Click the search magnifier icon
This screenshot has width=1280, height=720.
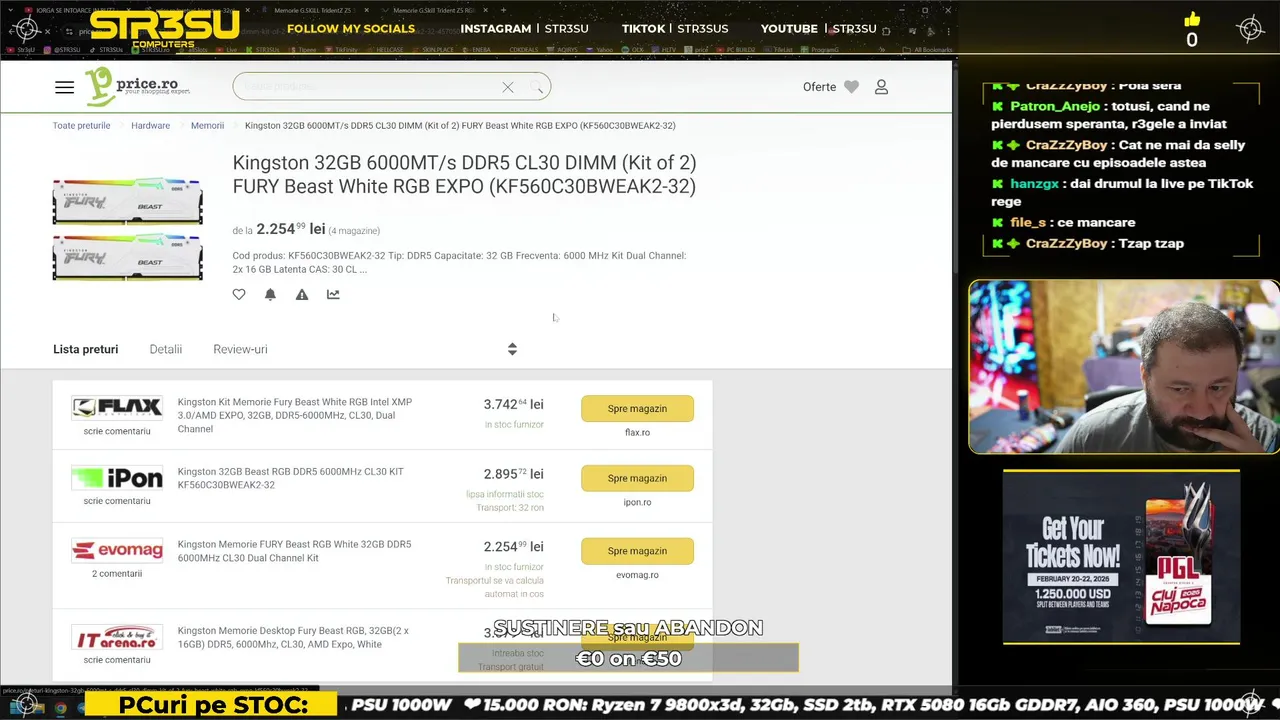(537, 87)
